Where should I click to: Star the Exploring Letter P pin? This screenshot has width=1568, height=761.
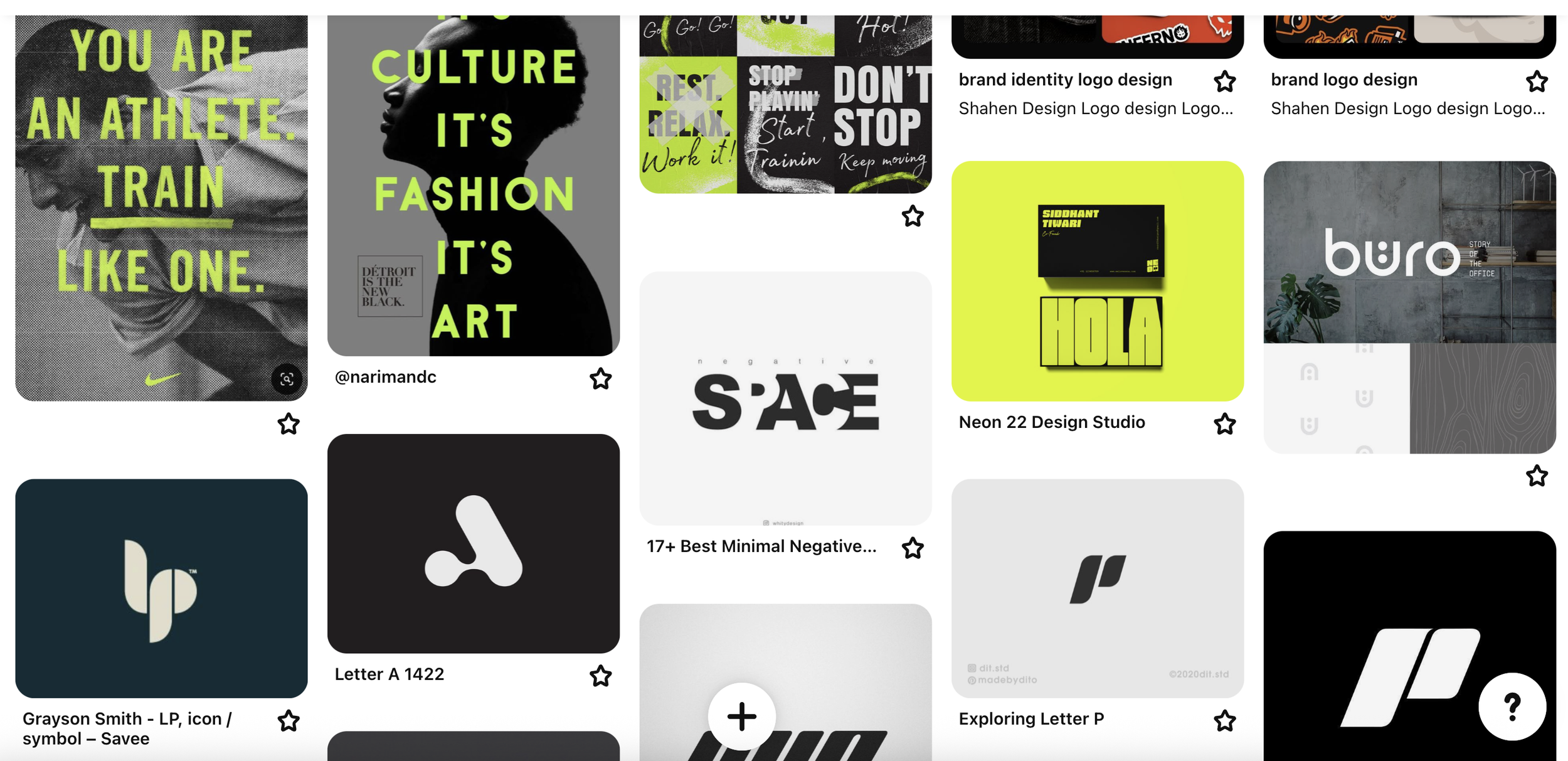point(1224,721)
